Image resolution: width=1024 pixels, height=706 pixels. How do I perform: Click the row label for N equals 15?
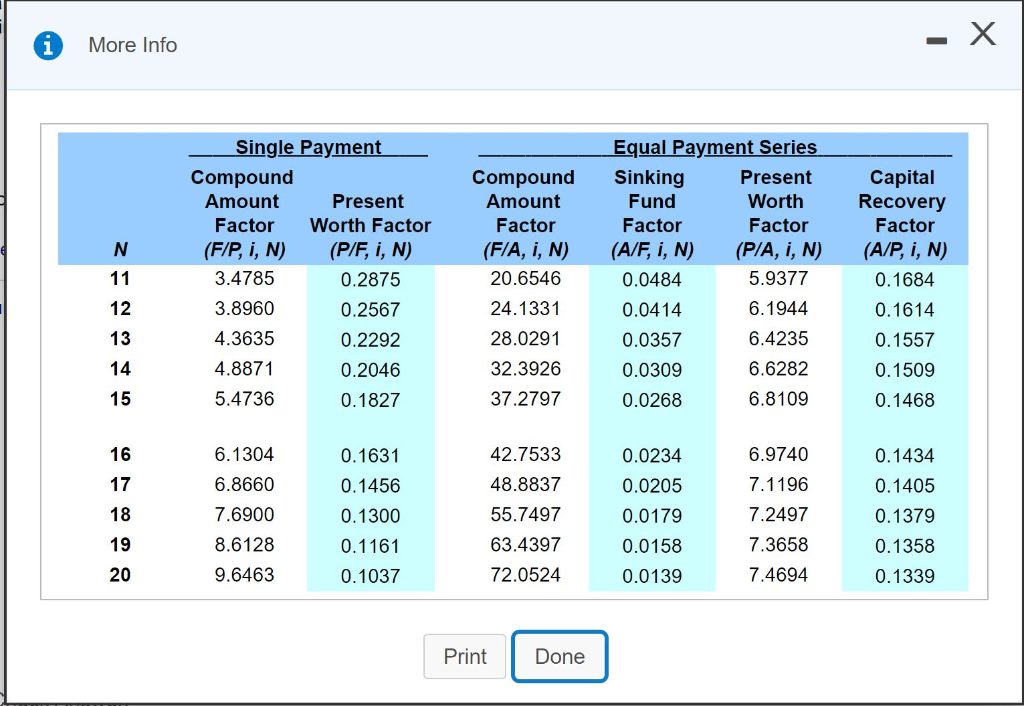pyautogui.click(x=120, y=399)
